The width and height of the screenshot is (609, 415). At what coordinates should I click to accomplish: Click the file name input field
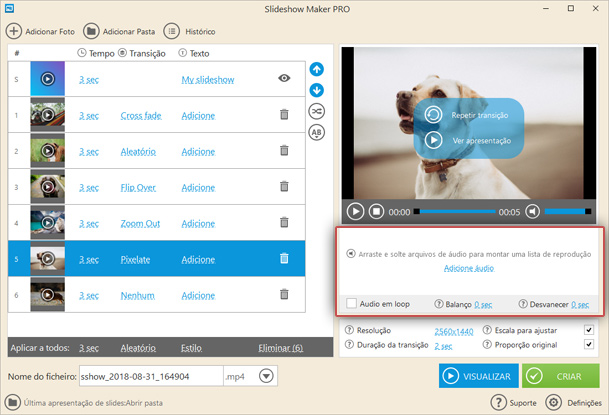pos(151,376)
